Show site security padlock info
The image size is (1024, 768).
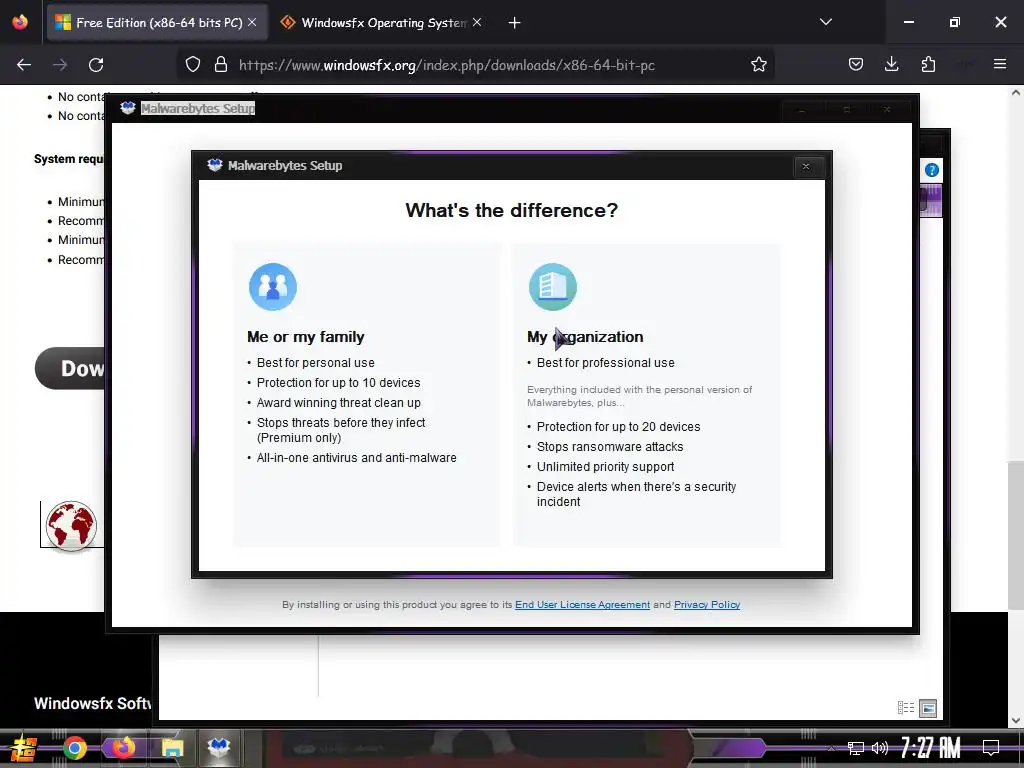coord(221,65)
